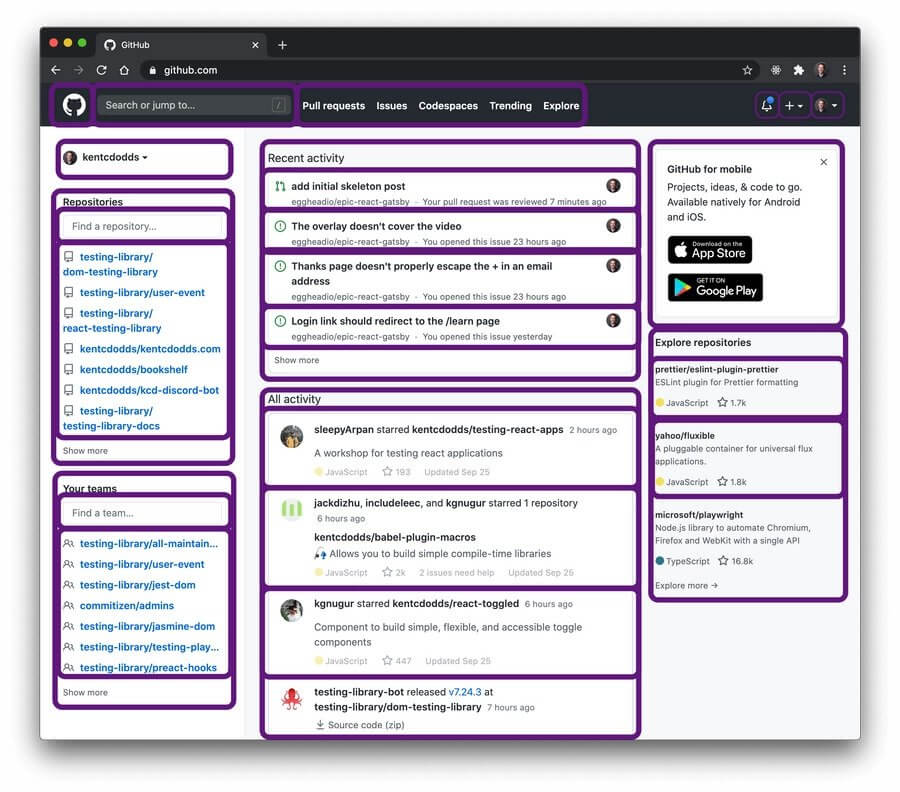The height and width of the screenshot is (792, 900).
Task: Open kentcdodds/kentcdodds.com repository
Action: [x=150, y=349]
